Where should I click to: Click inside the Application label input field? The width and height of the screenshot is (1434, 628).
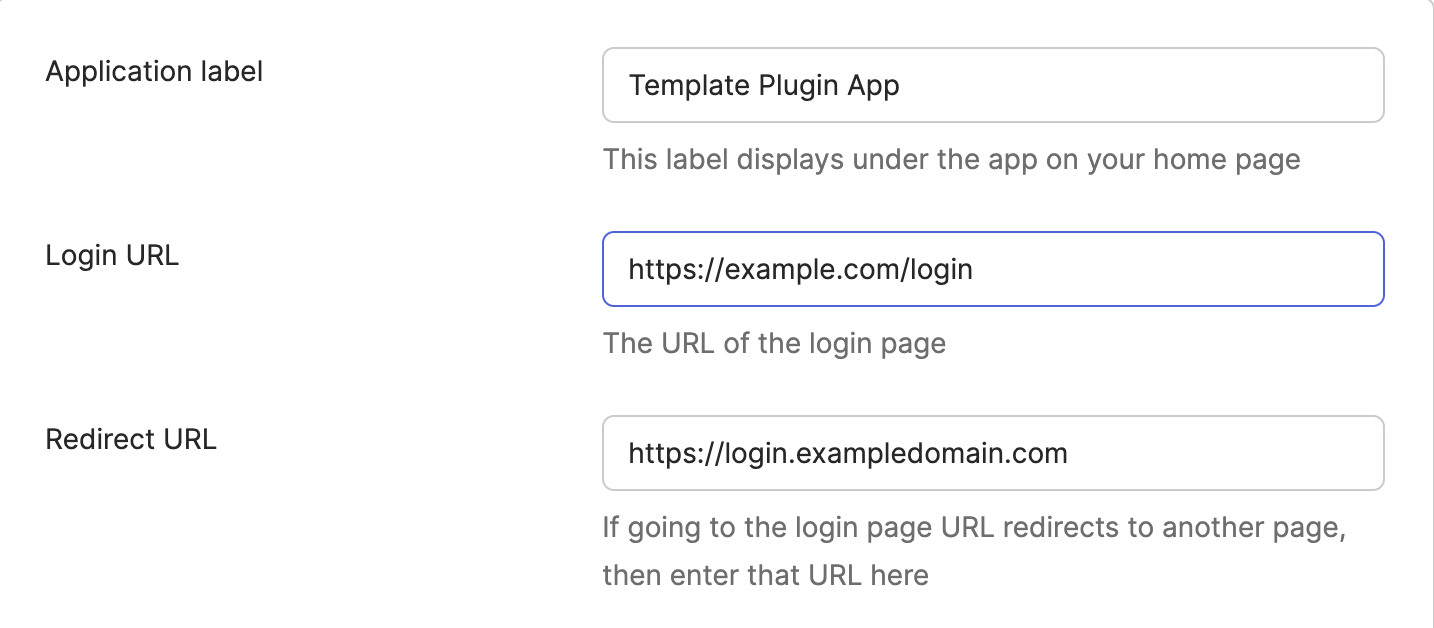point(992,85)
